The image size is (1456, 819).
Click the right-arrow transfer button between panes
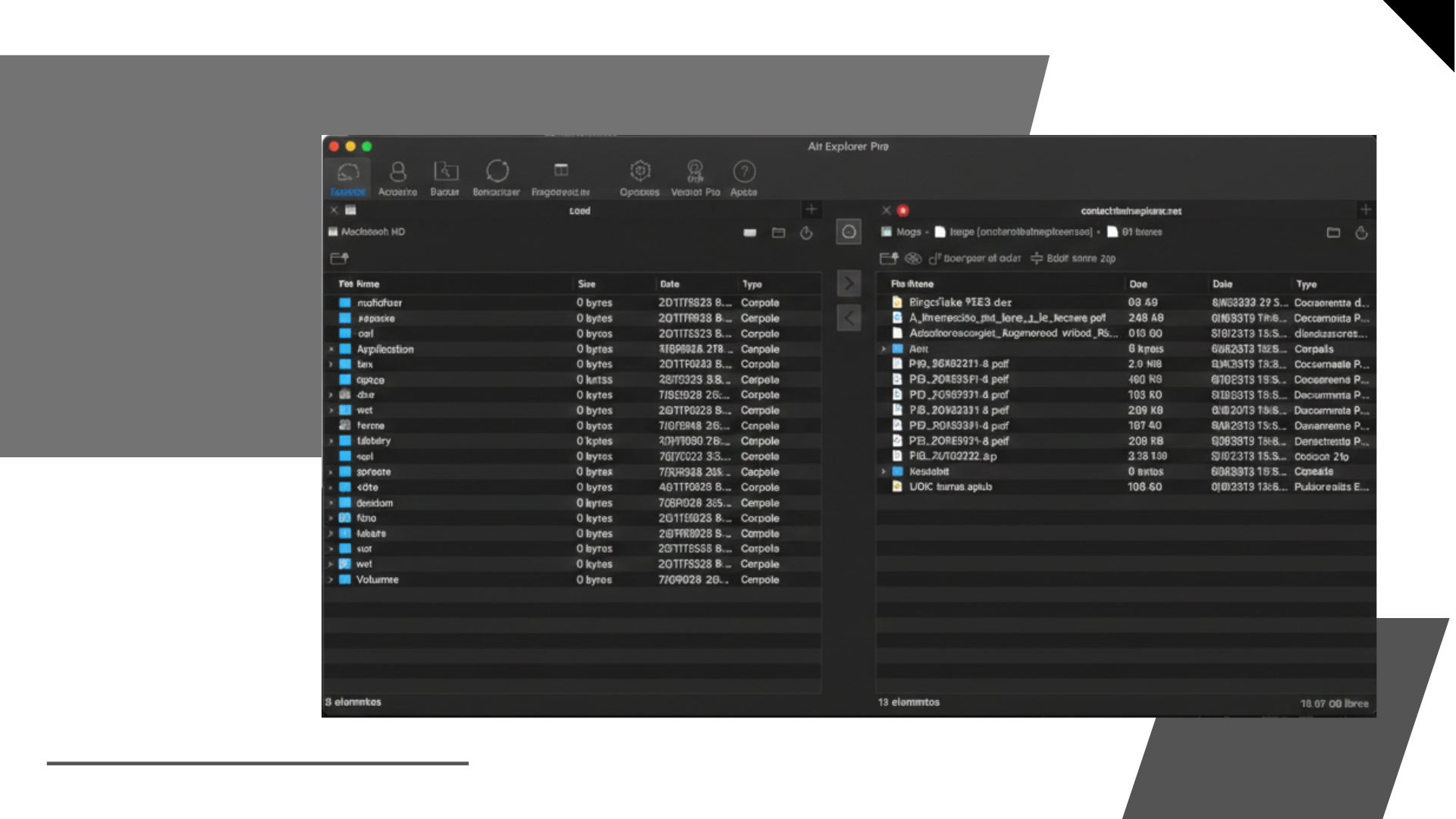(849, 284)
